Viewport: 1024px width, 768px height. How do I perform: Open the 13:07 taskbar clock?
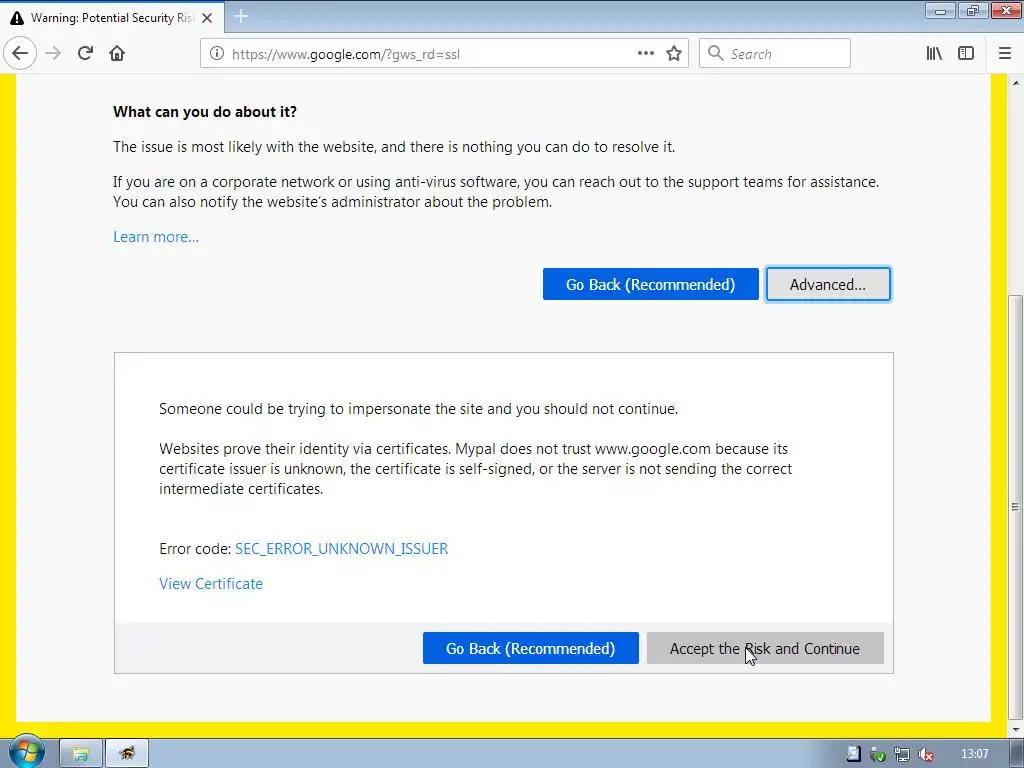tap(974, 754)
